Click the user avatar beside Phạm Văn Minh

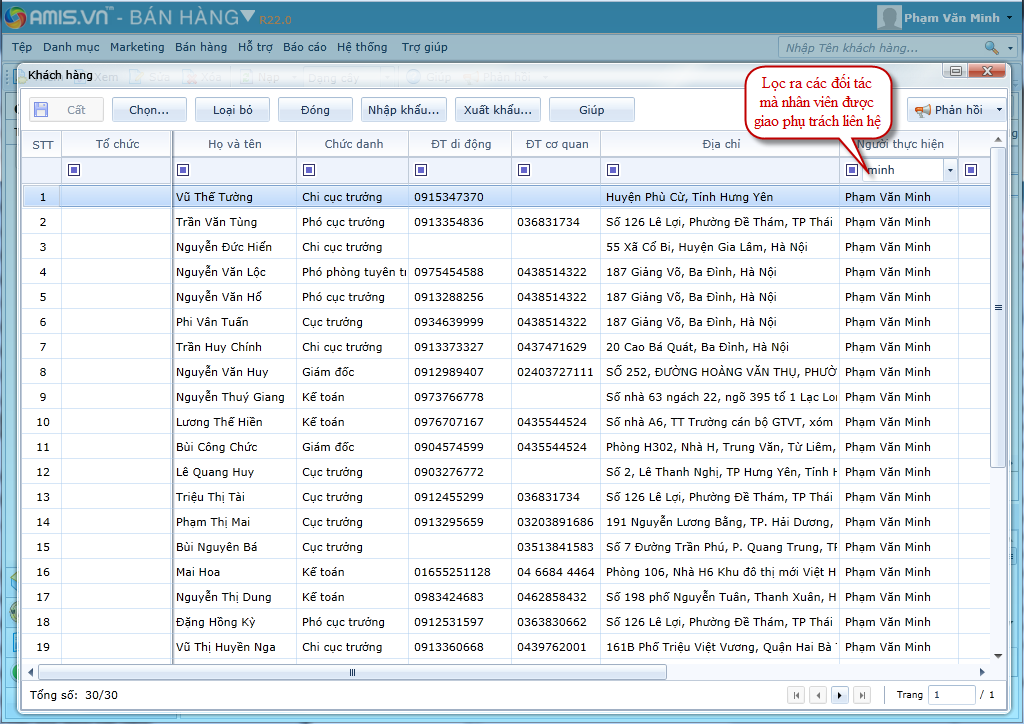(x=888, y=18)
